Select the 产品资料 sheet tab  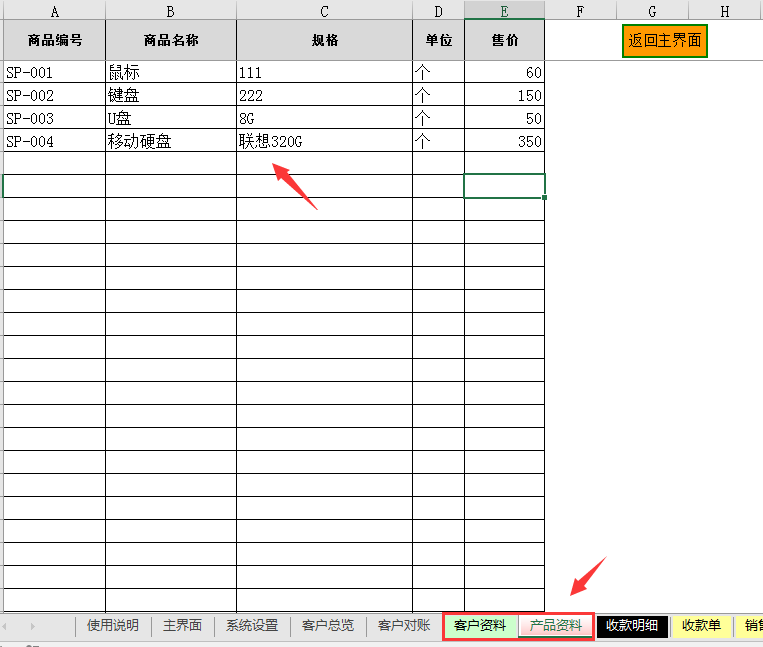pos(556,626)
